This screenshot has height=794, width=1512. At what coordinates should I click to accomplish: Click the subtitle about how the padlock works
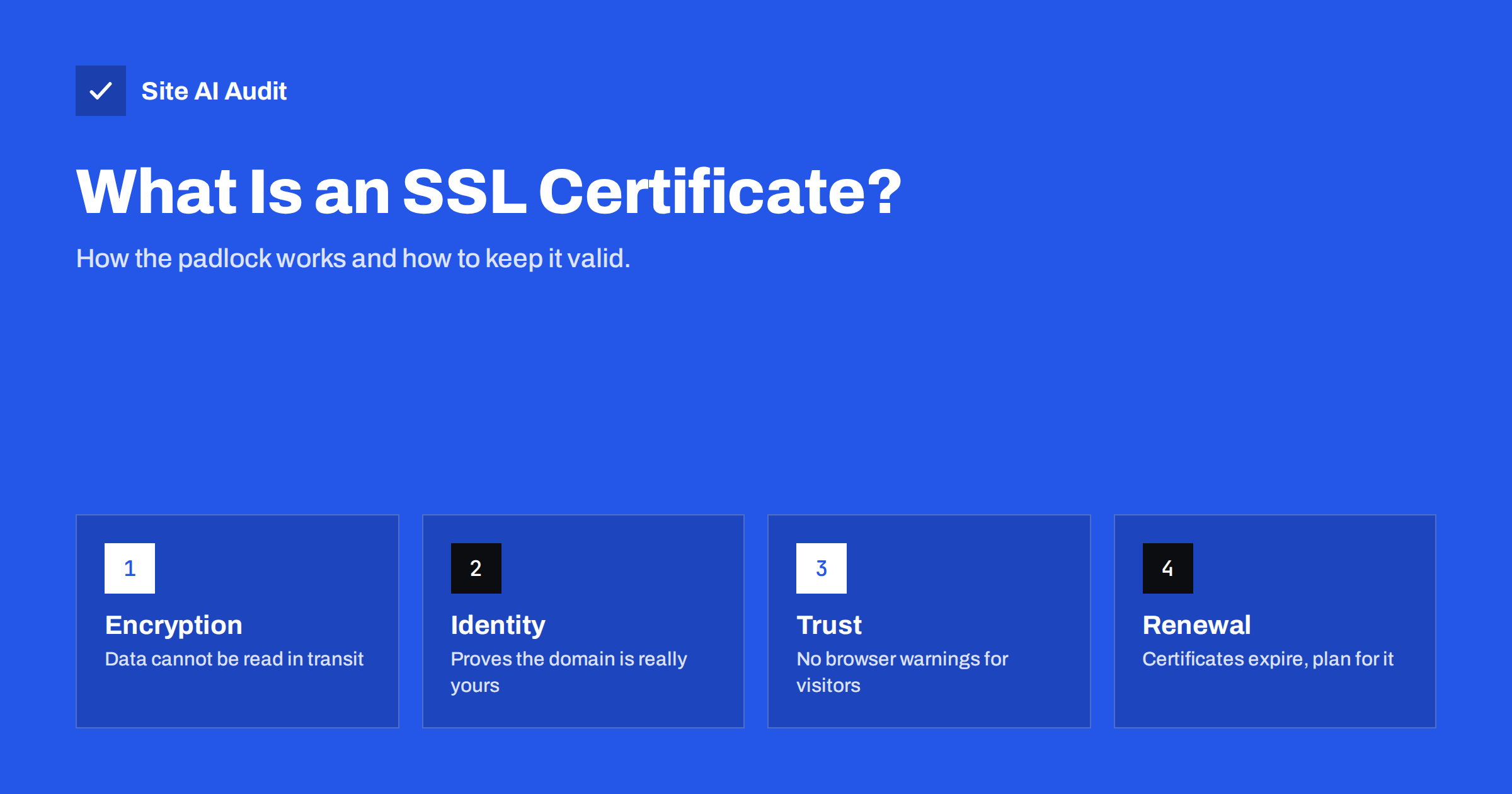click(x=353, y=258)
